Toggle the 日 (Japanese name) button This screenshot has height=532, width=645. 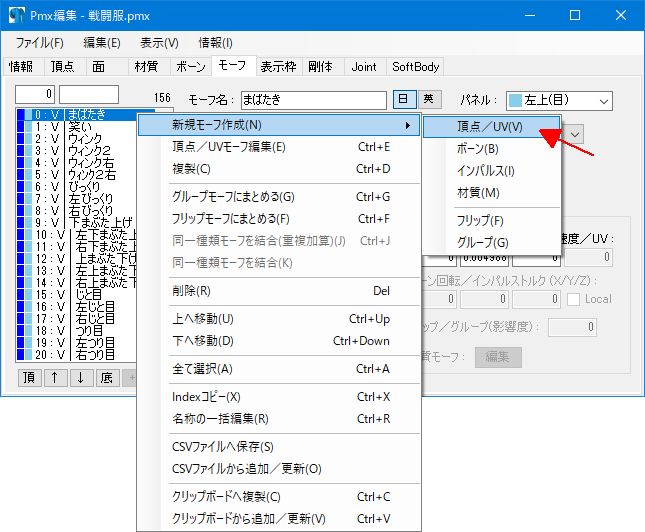pyautogui.click(x=404, y=100)
